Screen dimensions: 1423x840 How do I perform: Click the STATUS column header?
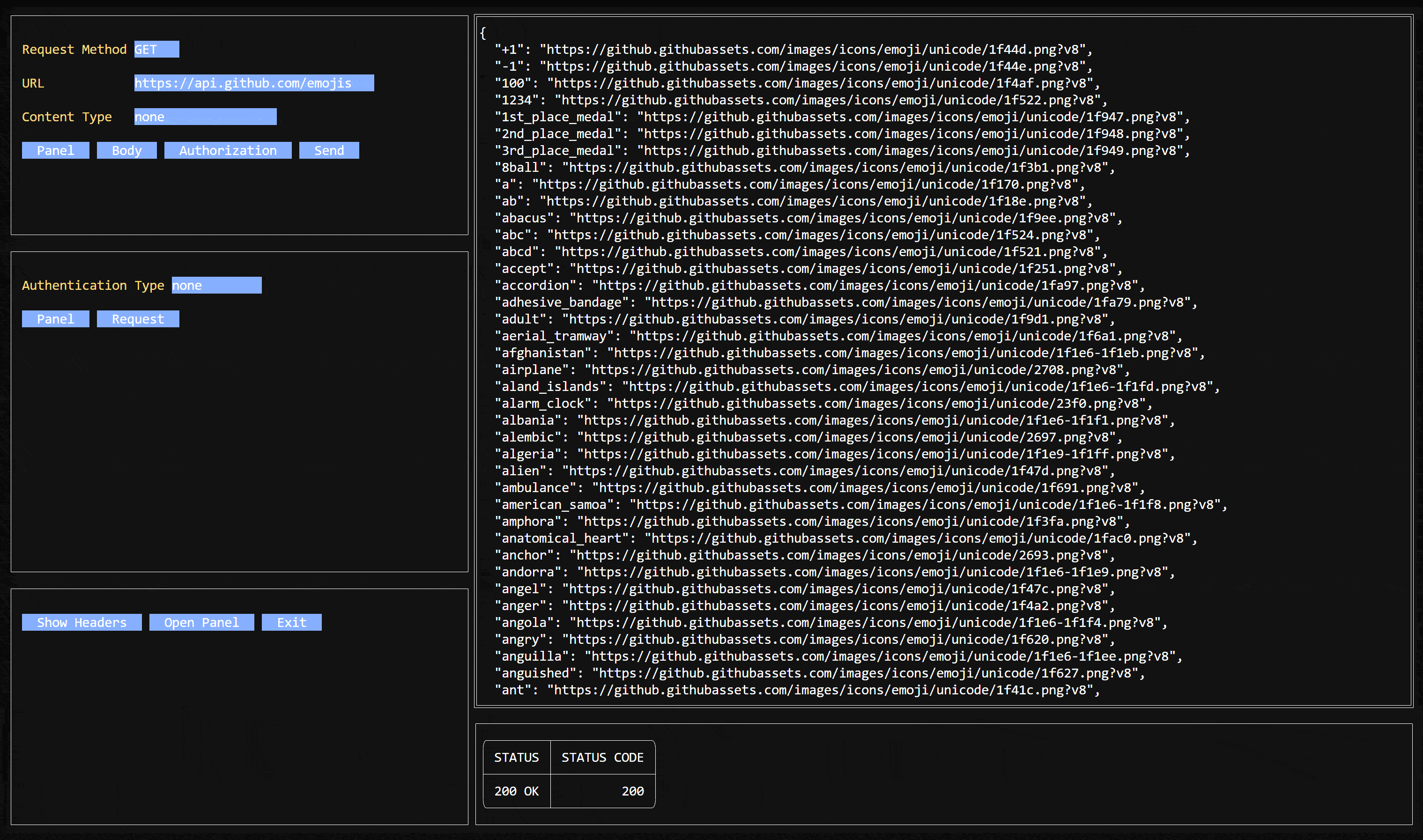(x=516, y=757)
